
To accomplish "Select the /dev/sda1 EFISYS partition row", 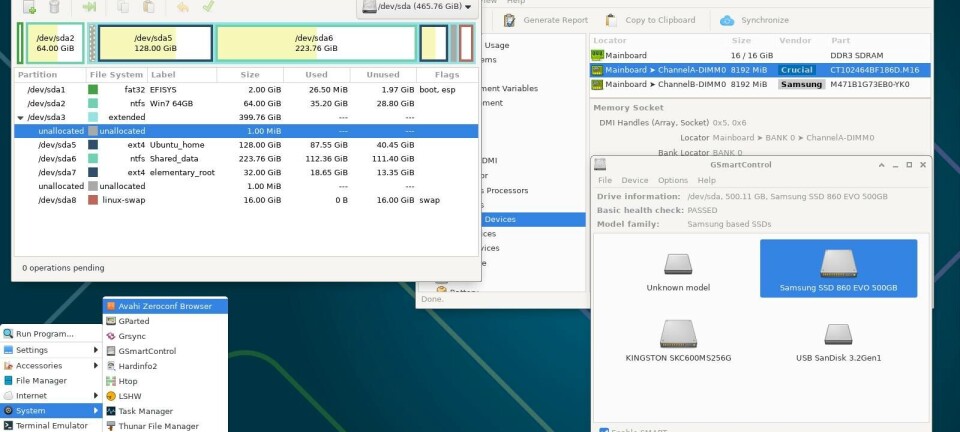I will pyautogui.click(x=246, y=89).
